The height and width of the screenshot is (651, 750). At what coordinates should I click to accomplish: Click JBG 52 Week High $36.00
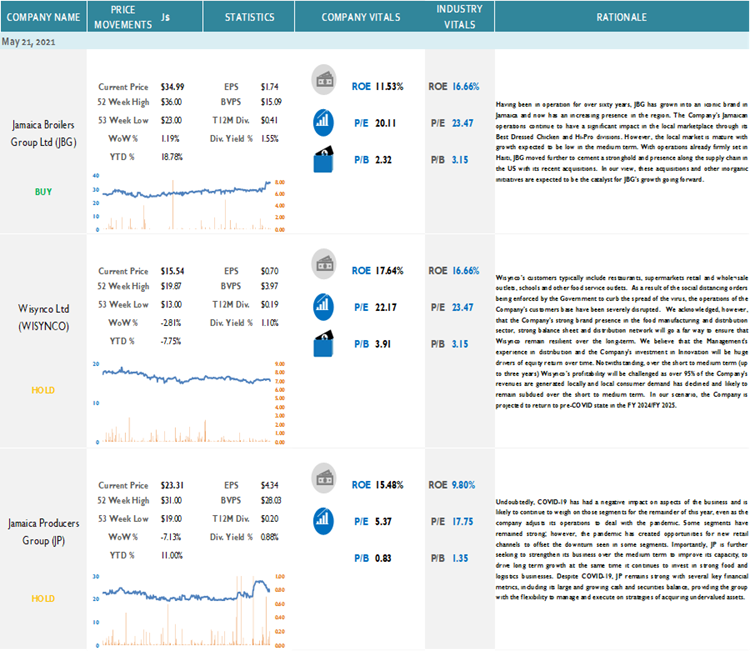171,102
